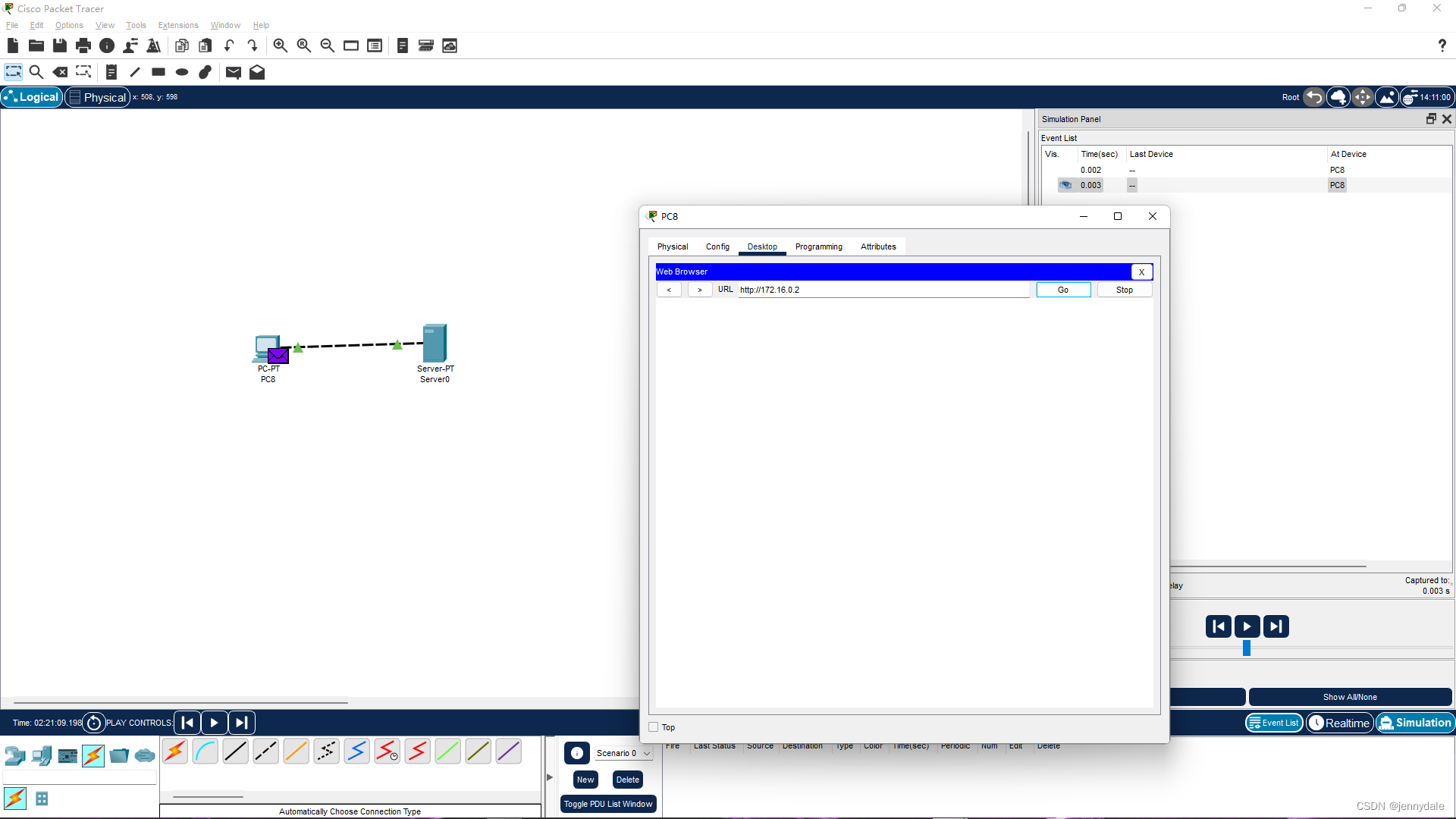Add a Simple PDU with closed envelope icon
The width and height of the screenshot is (1456, 819).
234,72
